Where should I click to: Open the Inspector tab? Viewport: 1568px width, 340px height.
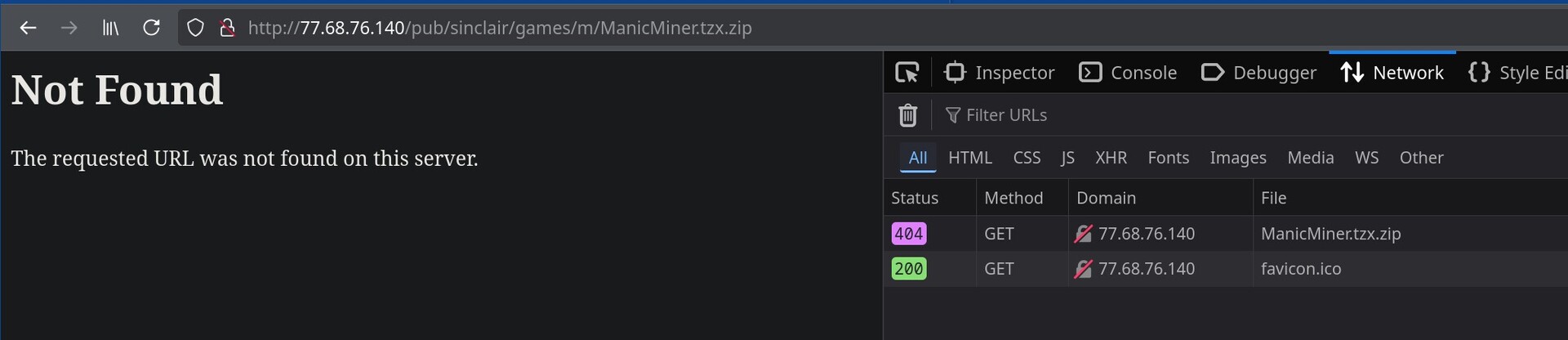point(1000,73)
